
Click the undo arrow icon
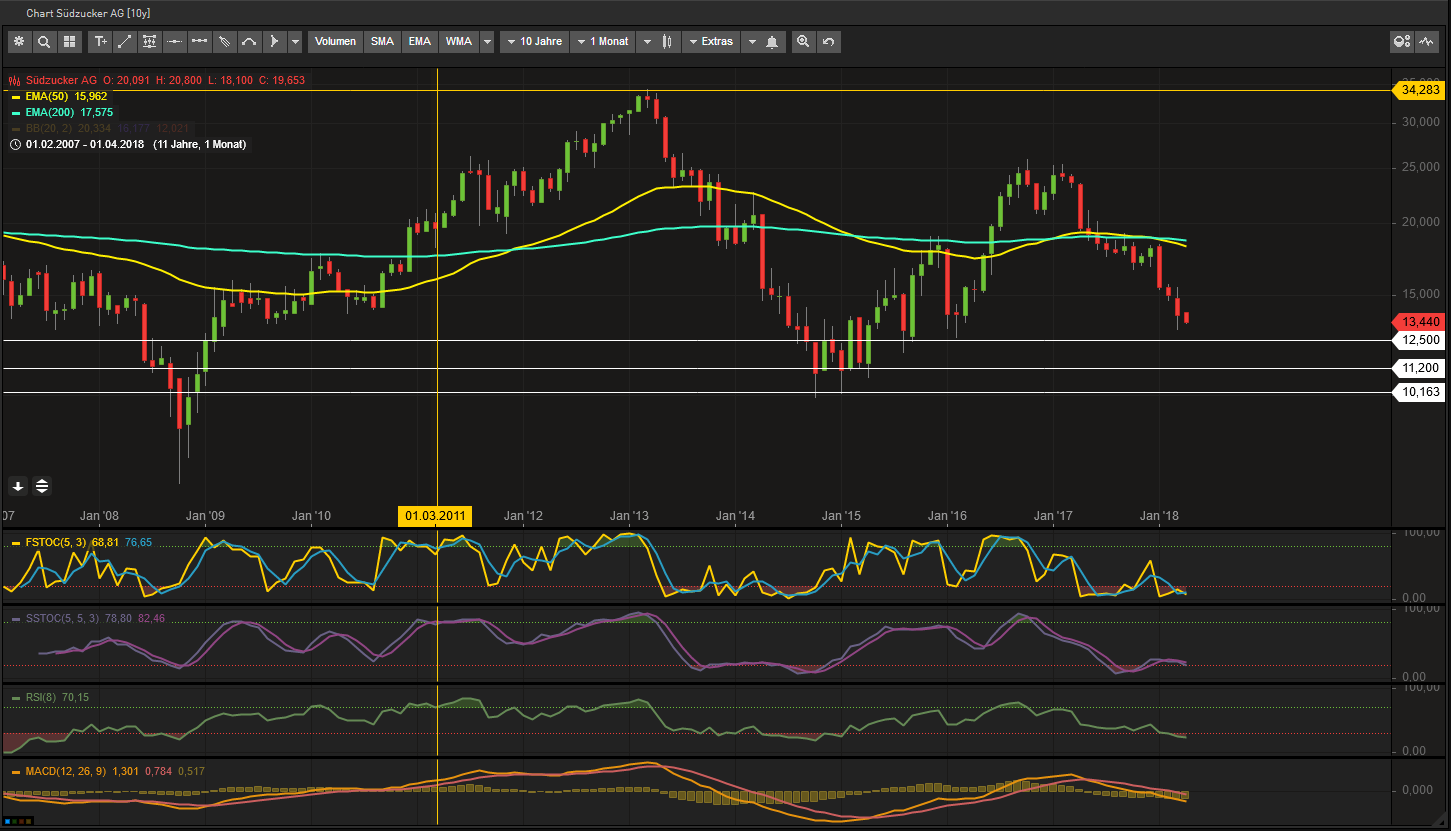[828, 42]
